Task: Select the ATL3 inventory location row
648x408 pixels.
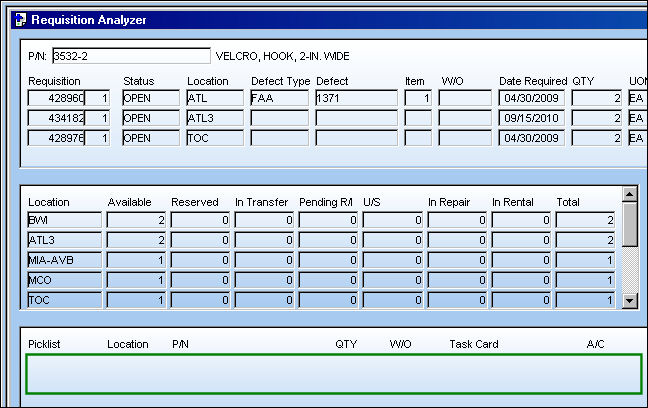Action: 64,240
